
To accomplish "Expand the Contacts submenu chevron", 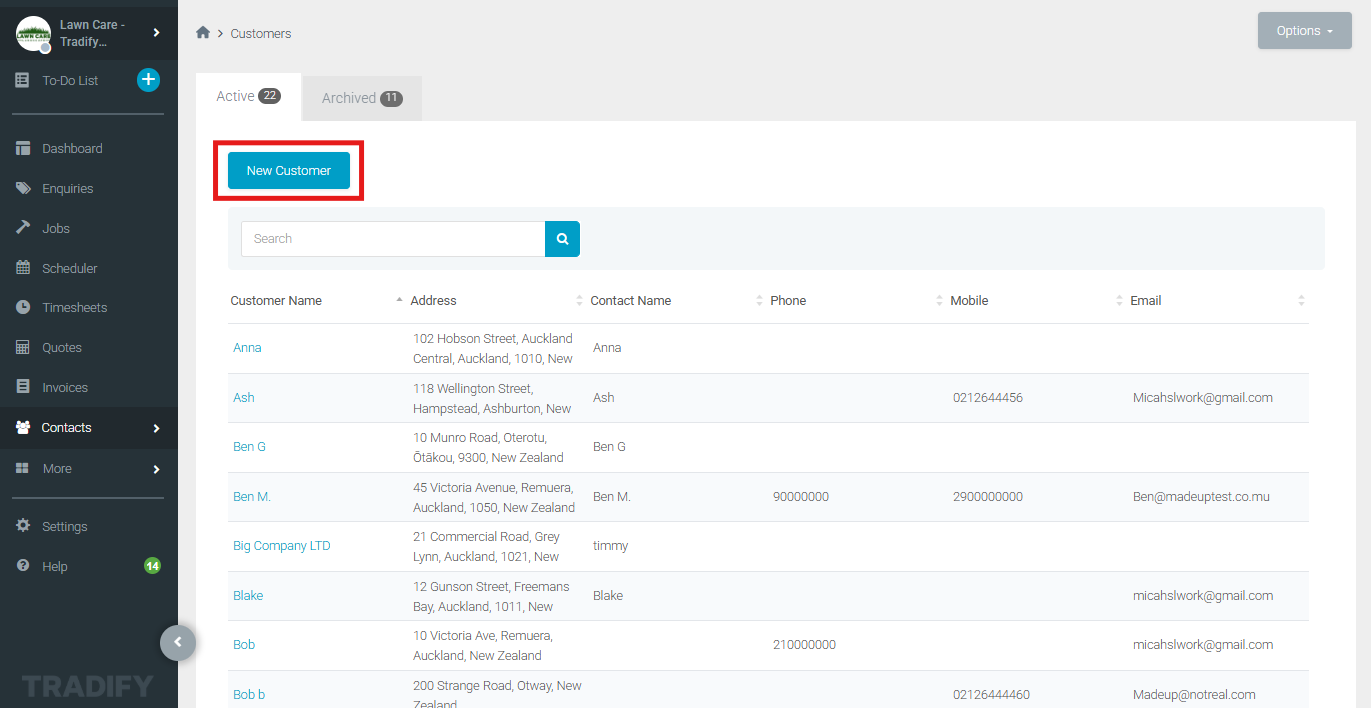I will coord(156,428).
